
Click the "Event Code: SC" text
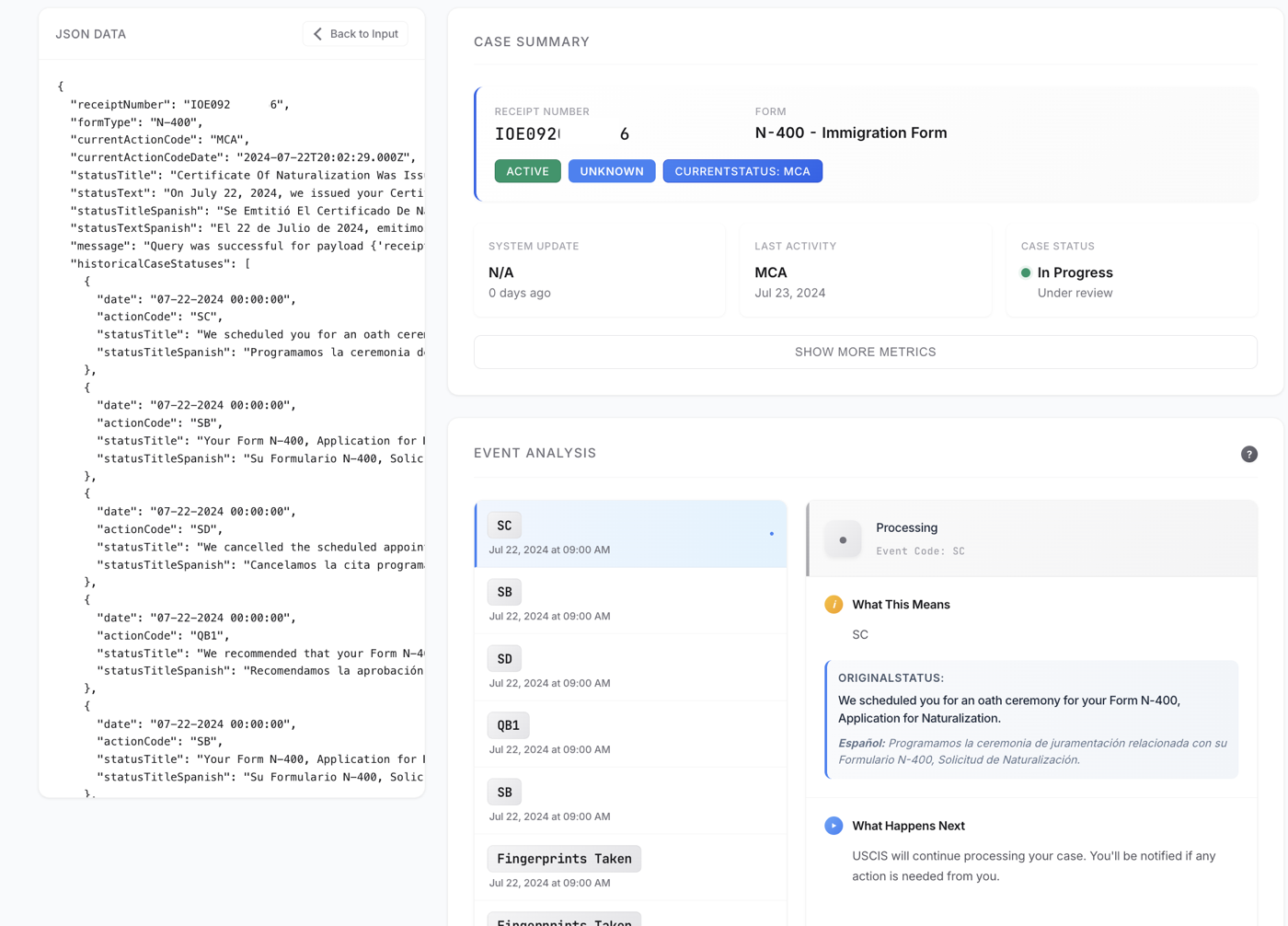(920, 550)
